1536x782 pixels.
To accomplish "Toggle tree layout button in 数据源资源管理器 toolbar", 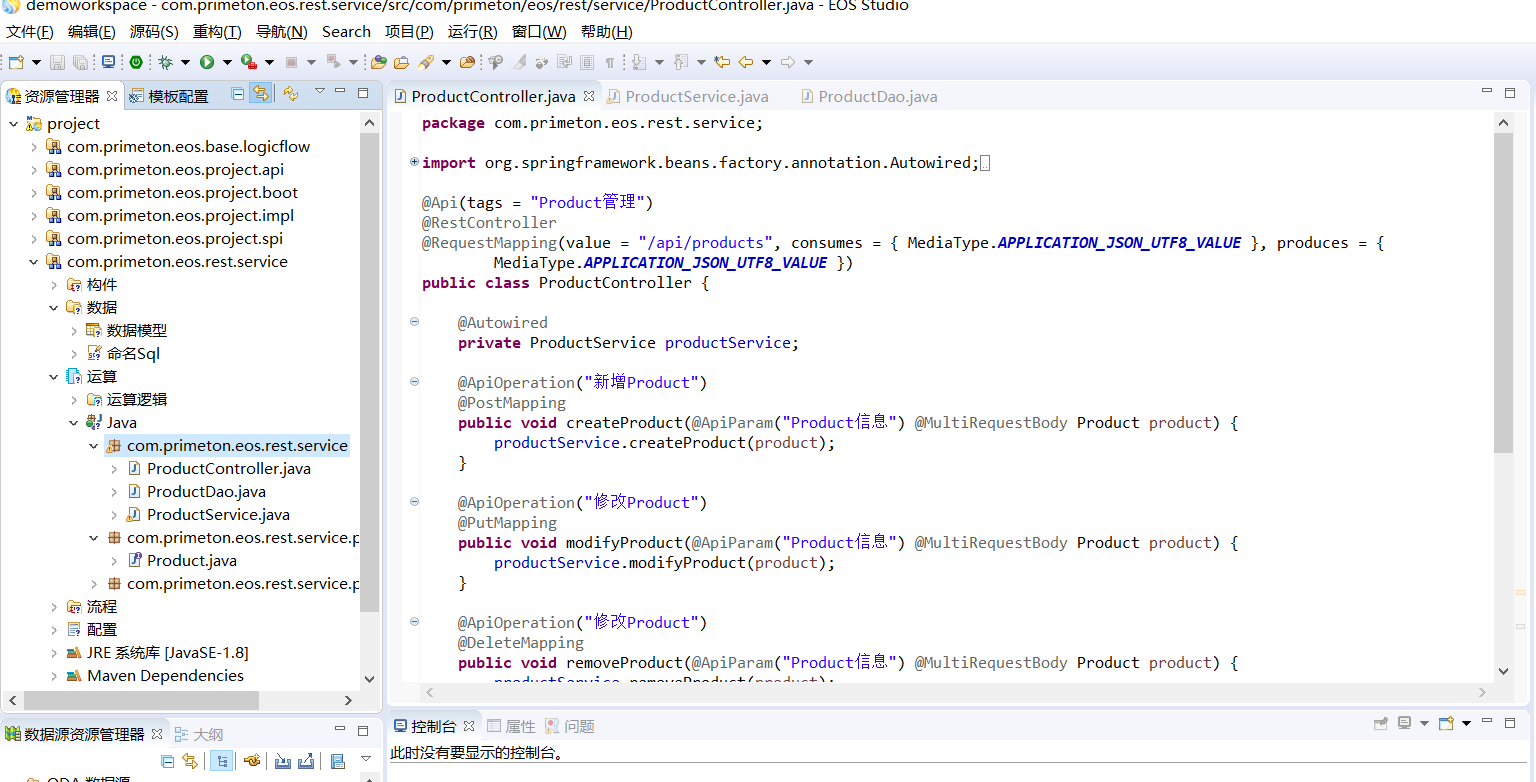I will (221, 761).
